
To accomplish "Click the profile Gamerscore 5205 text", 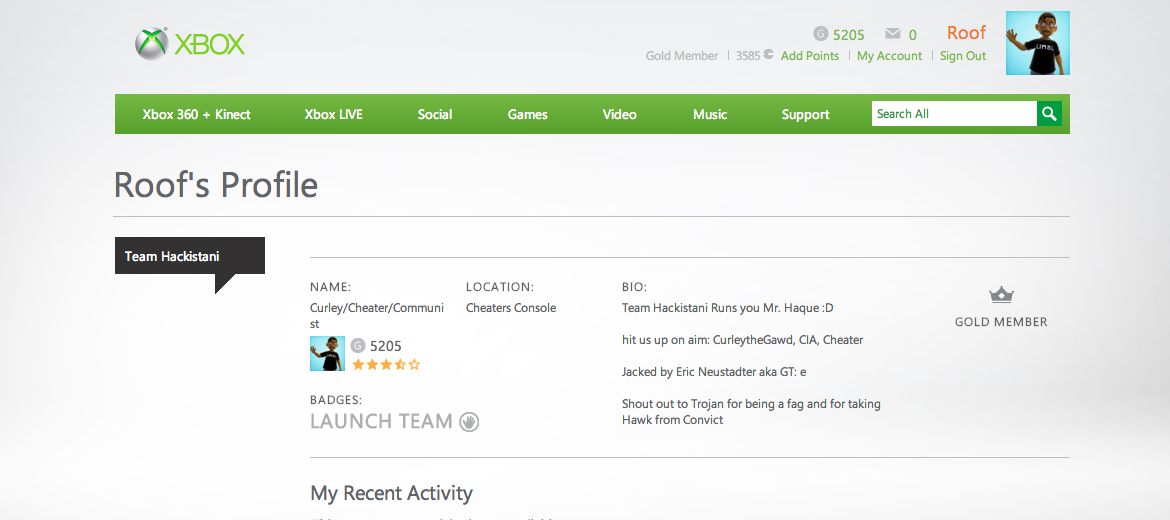I will (386, 345).
